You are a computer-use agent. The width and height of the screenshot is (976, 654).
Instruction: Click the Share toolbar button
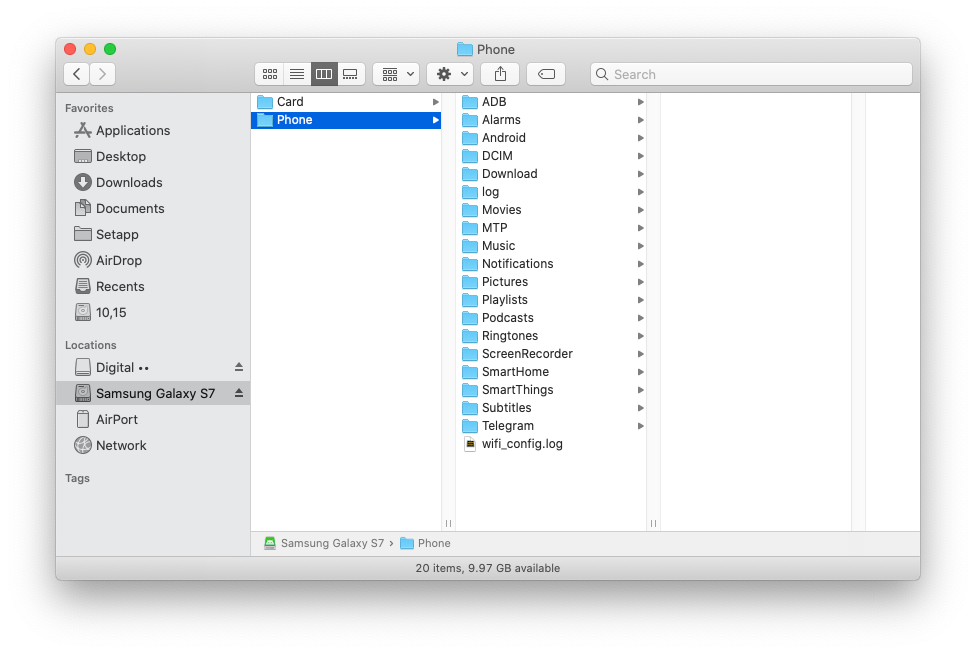pyautogui.click(x=500, y=74)
